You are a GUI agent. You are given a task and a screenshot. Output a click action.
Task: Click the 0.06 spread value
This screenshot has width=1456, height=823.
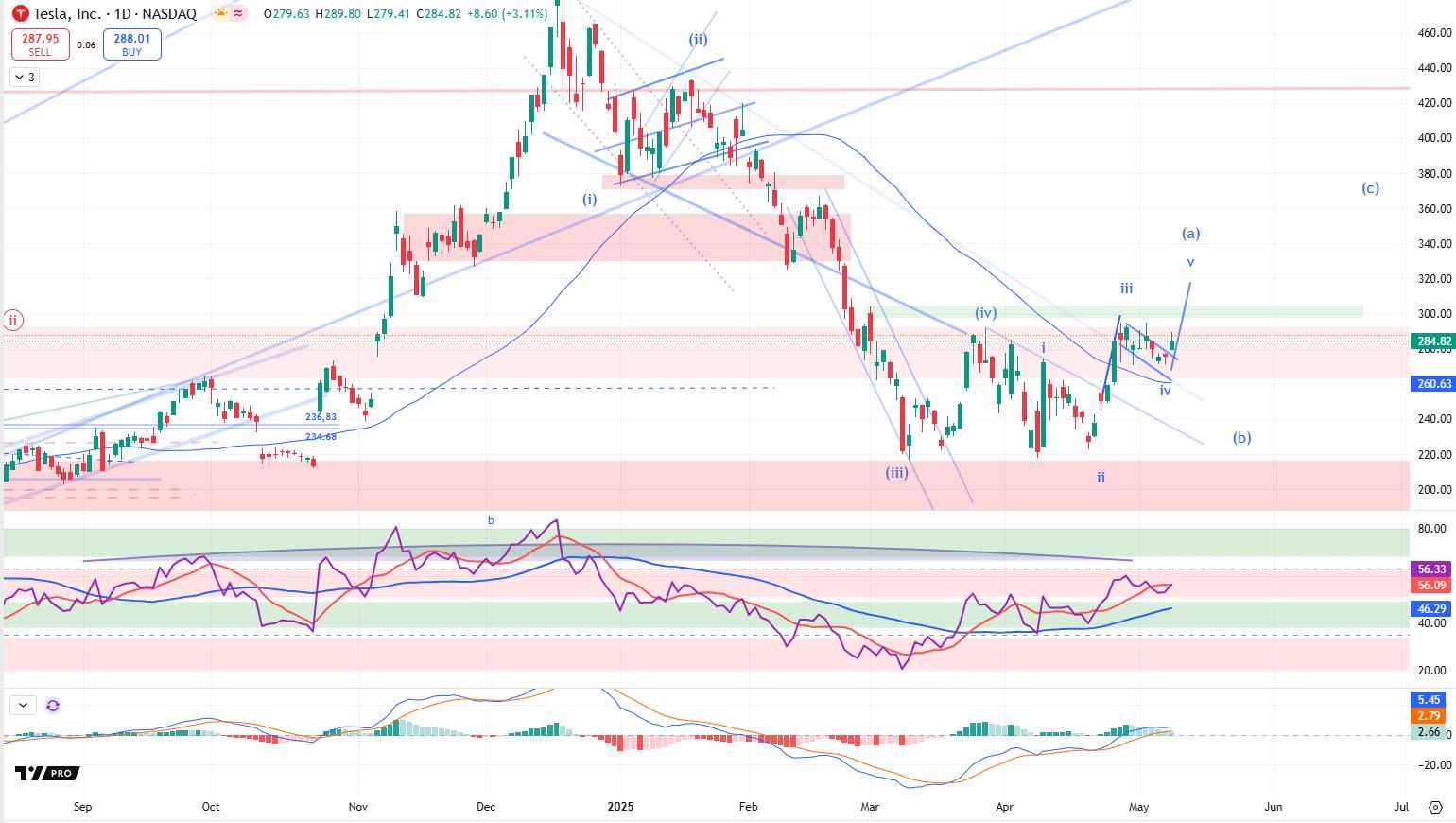click(x=86, y=45)
